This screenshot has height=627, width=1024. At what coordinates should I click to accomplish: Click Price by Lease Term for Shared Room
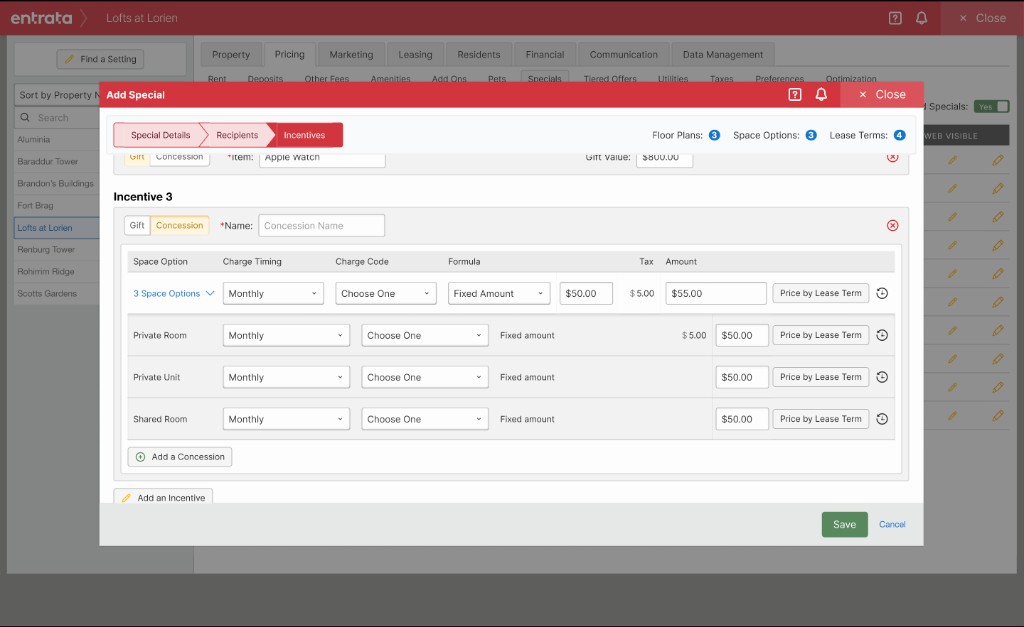[821, 419]
